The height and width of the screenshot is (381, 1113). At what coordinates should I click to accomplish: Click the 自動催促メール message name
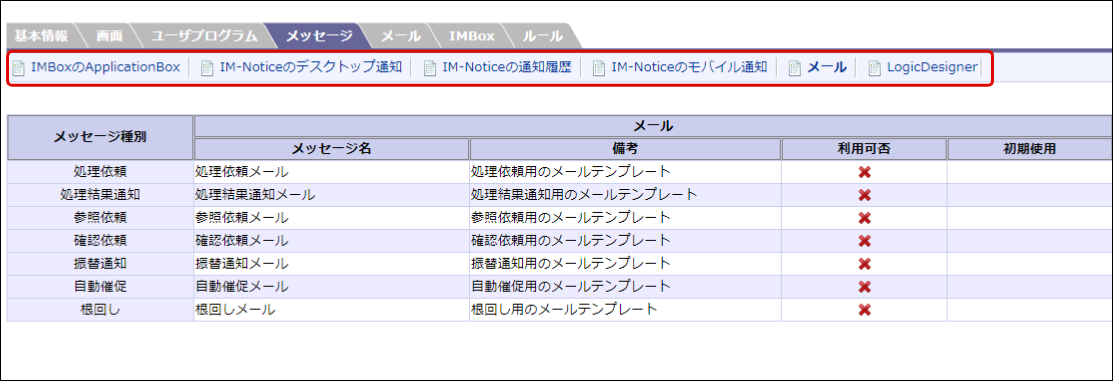[242, 287]
